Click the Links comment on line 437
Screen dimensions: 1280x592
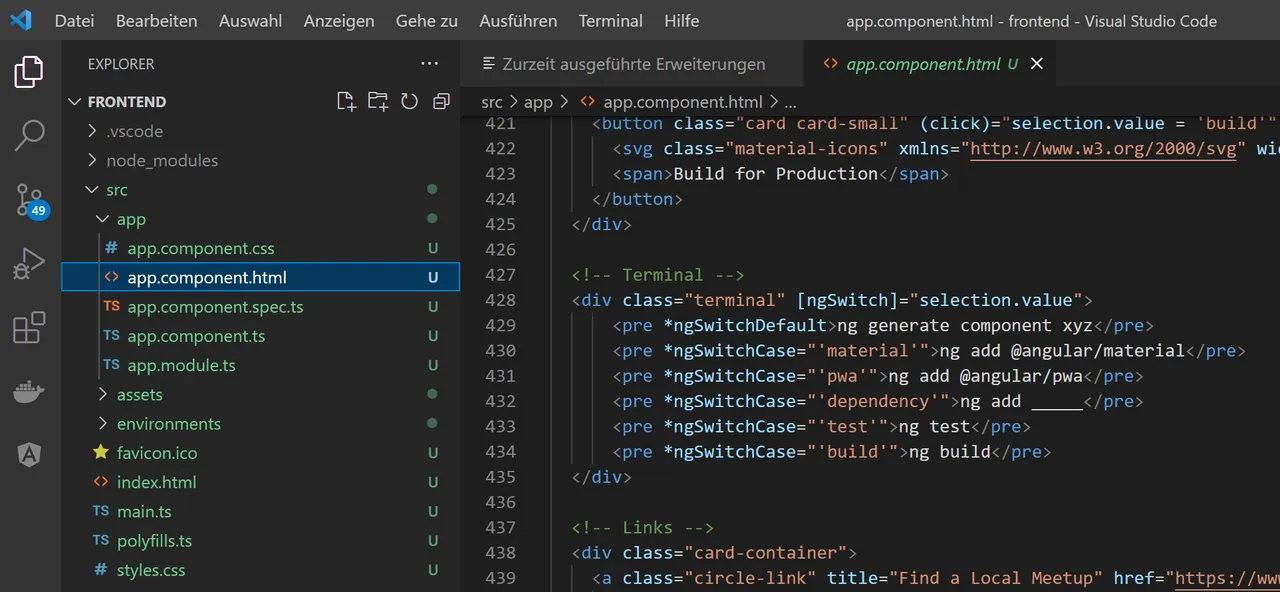pos(643,527)
